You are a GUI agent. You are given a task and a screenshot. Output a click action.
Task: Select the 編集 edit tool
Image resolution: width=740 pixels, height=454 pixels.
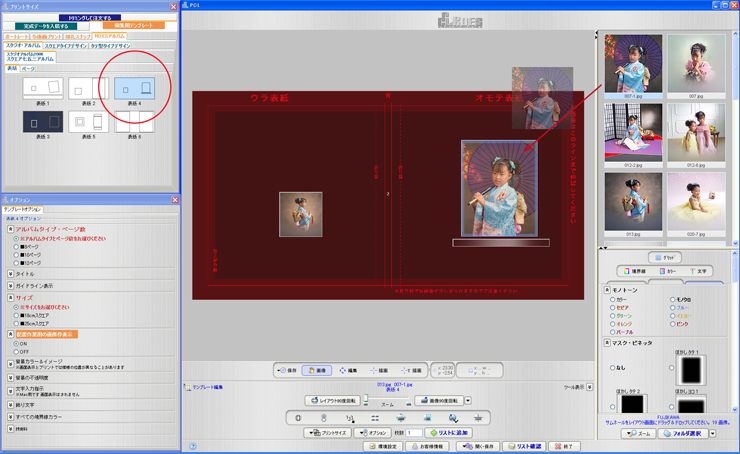tap(349, 370)
